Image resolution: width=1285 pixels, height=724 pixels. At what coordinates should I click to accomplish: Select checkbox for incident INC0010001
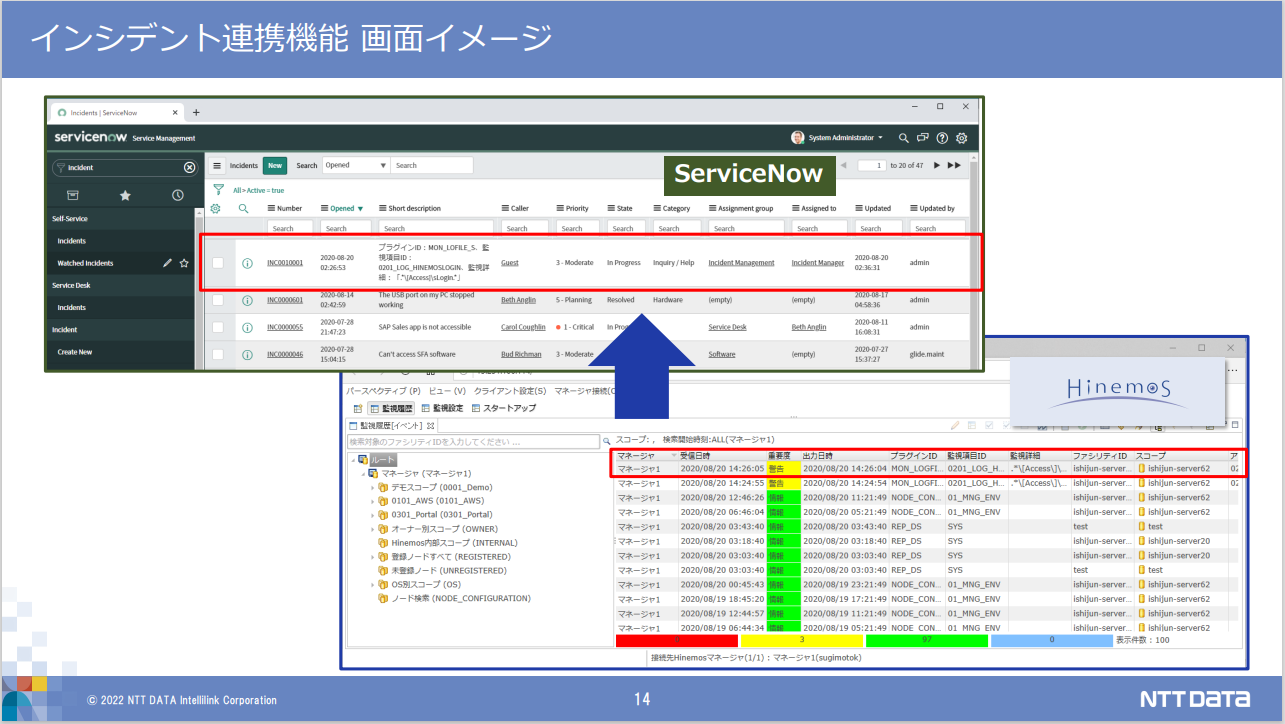[x=218, y=263]
